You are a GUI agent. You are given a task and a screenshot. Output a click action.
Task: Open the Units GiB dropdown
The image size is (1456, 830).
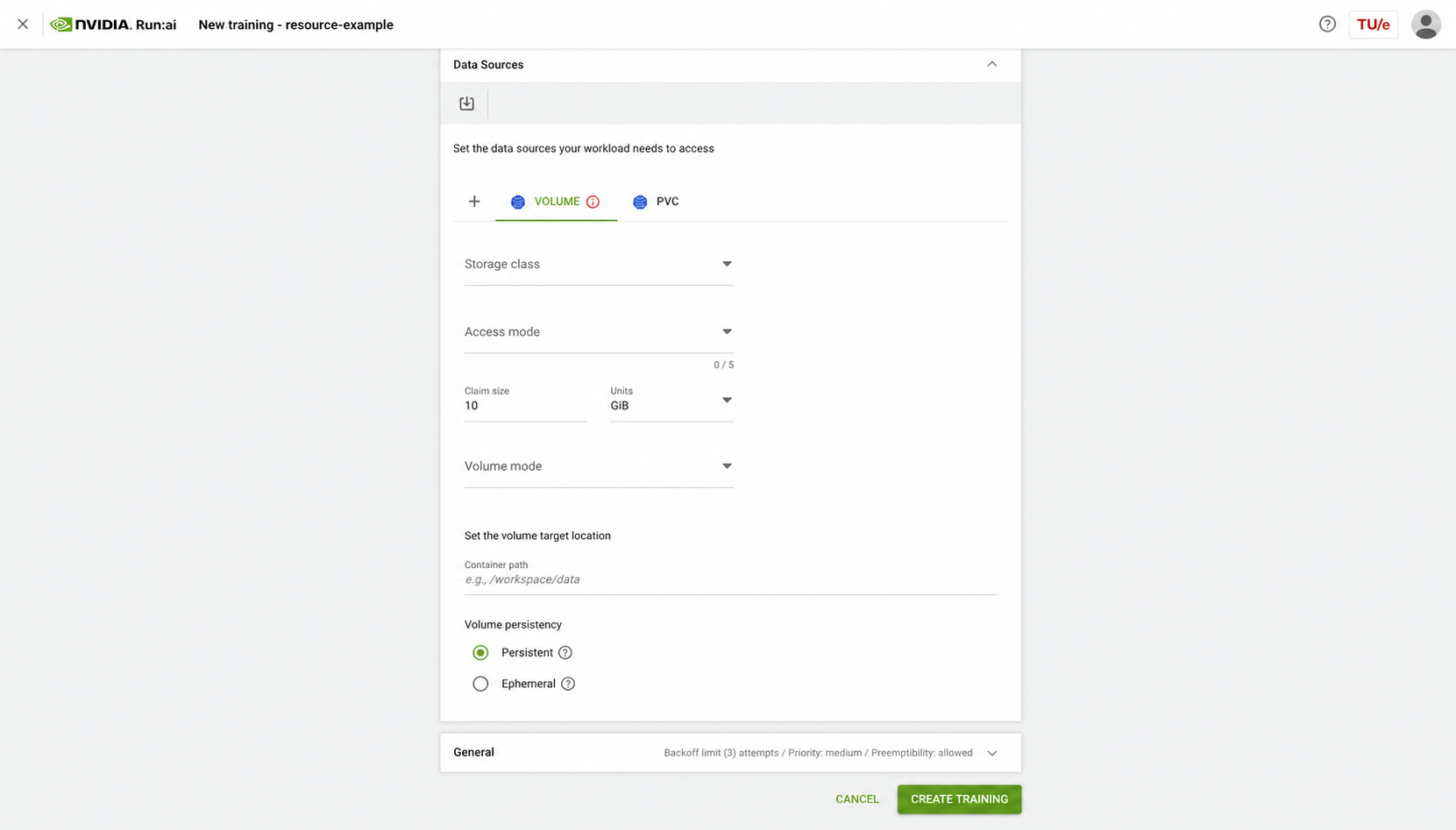point(671,401)
